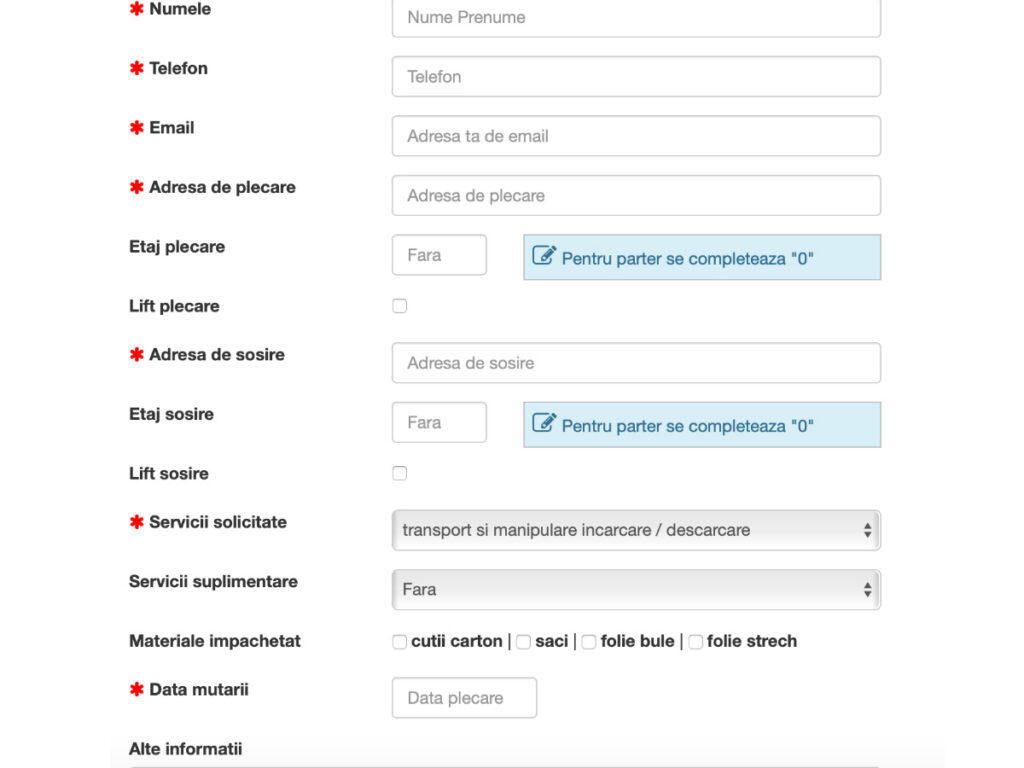
Task: Check the saci packing material
Action: click(523, 641)
